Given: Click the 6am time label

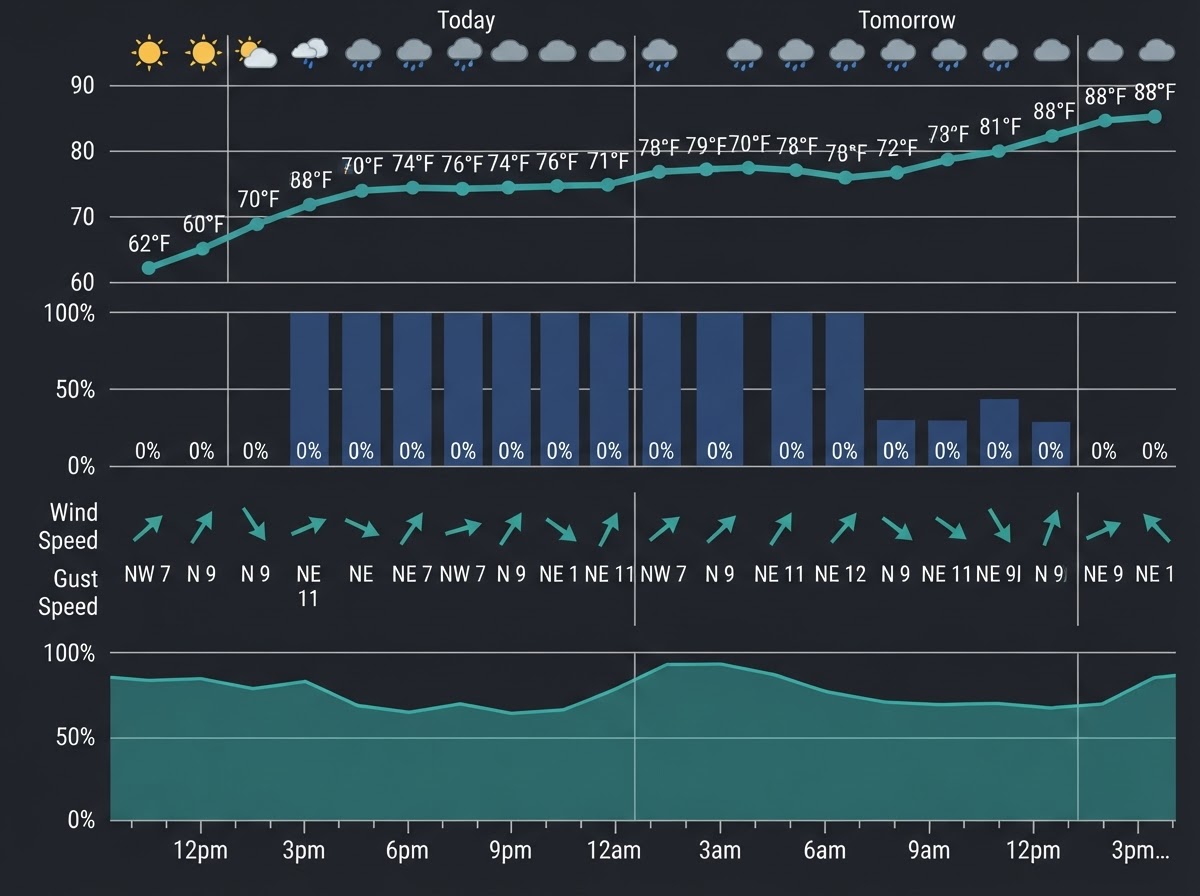Looking at the screenshot, I should (x=824, y=852).
